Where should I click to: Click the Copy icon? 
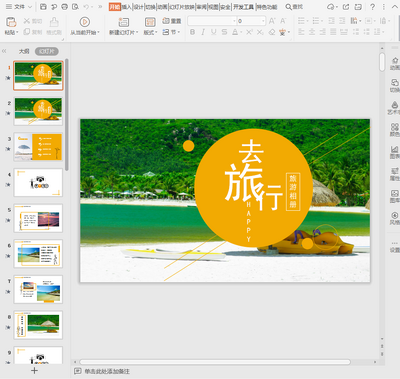27,32
